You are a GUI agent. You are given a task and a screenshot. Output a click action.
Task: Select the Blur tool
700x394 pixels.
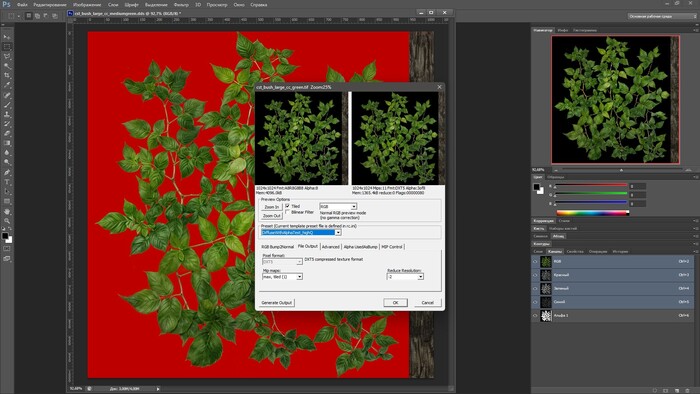7,153
